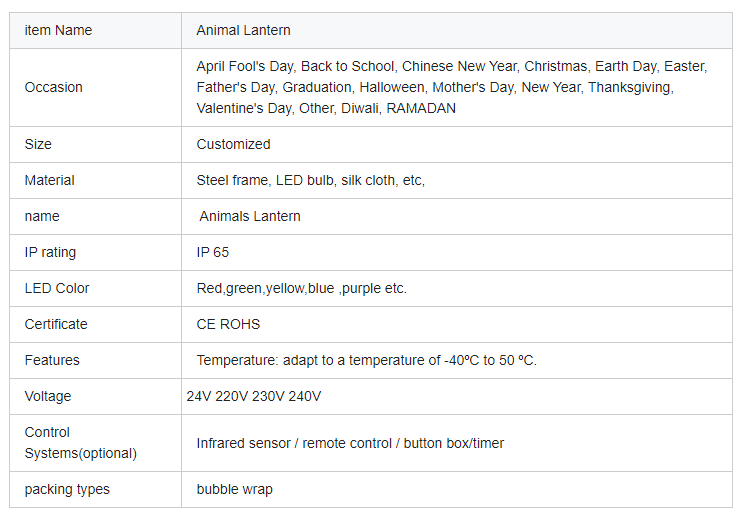Select the LED Color label
Image resolution: width=742 pixels, height=516 pixels.
57,288
